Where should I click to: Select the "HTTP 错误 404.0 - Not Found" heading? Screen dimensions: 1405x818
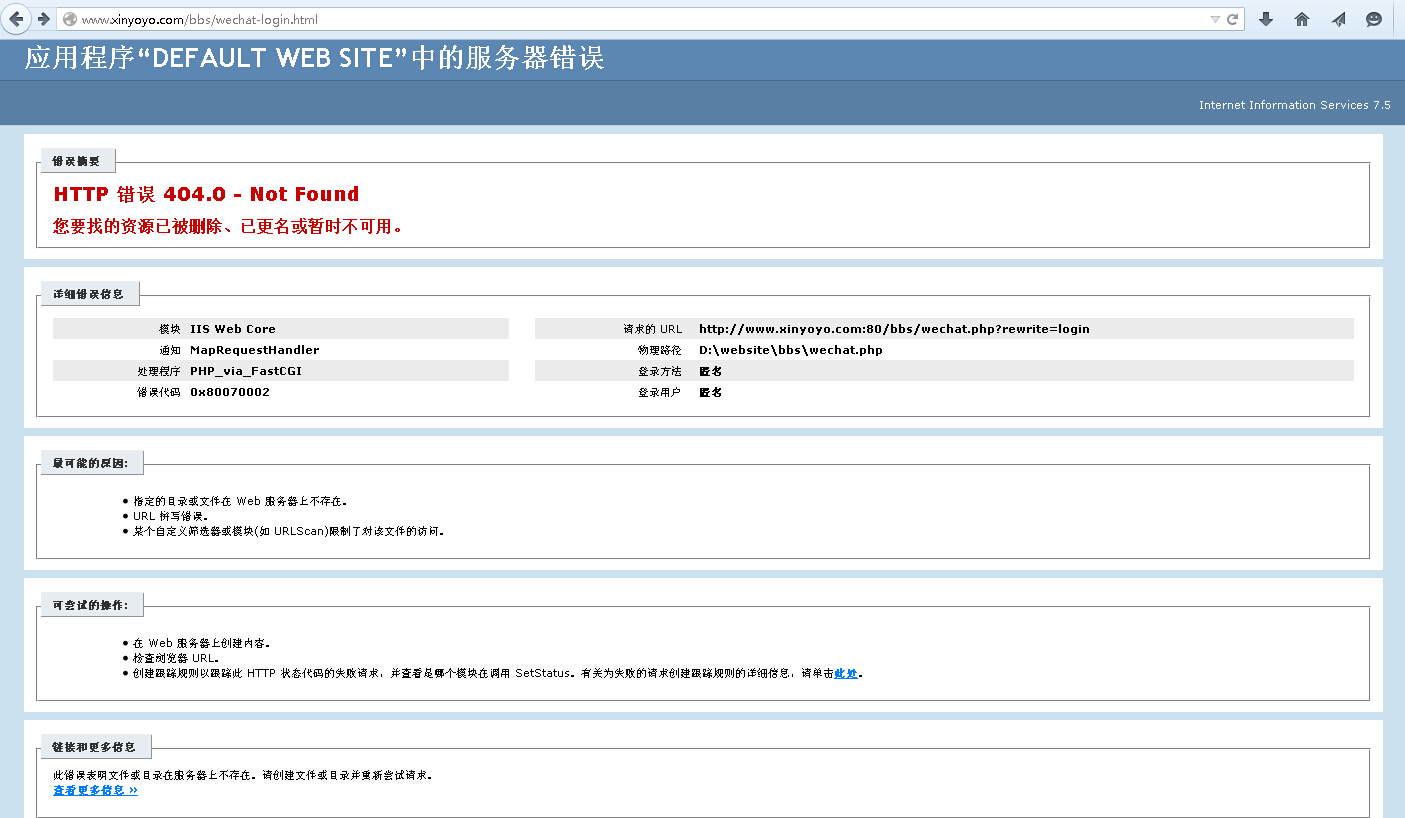pyautogui.click(x=206, y=194)
